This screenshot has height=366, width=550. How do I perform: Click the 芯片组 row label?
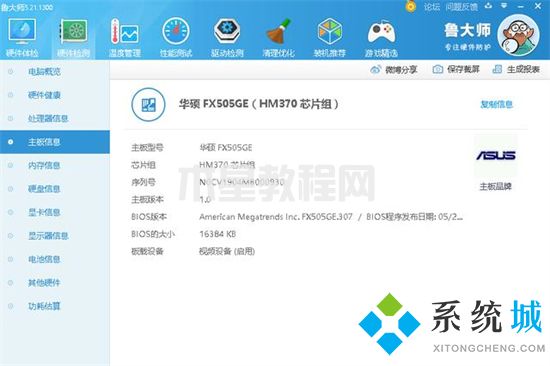tap(143, 165)
